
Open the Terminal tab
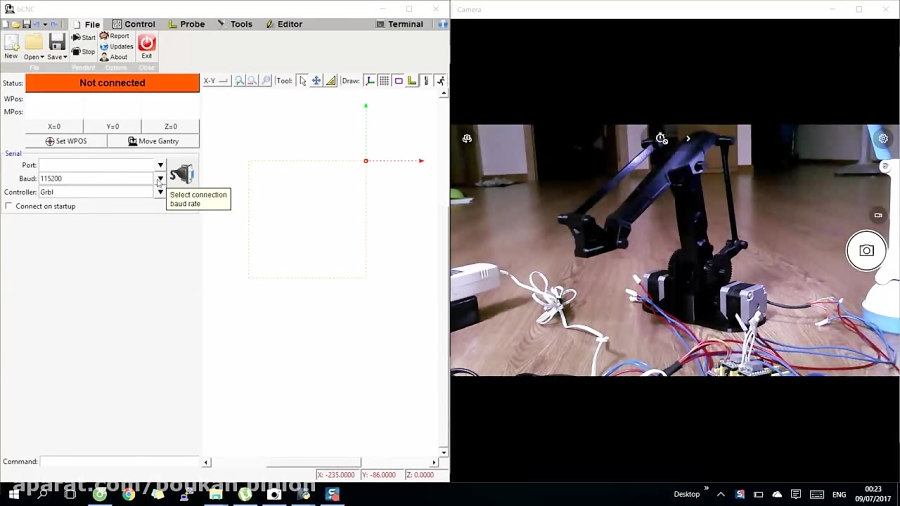point(400,24)
